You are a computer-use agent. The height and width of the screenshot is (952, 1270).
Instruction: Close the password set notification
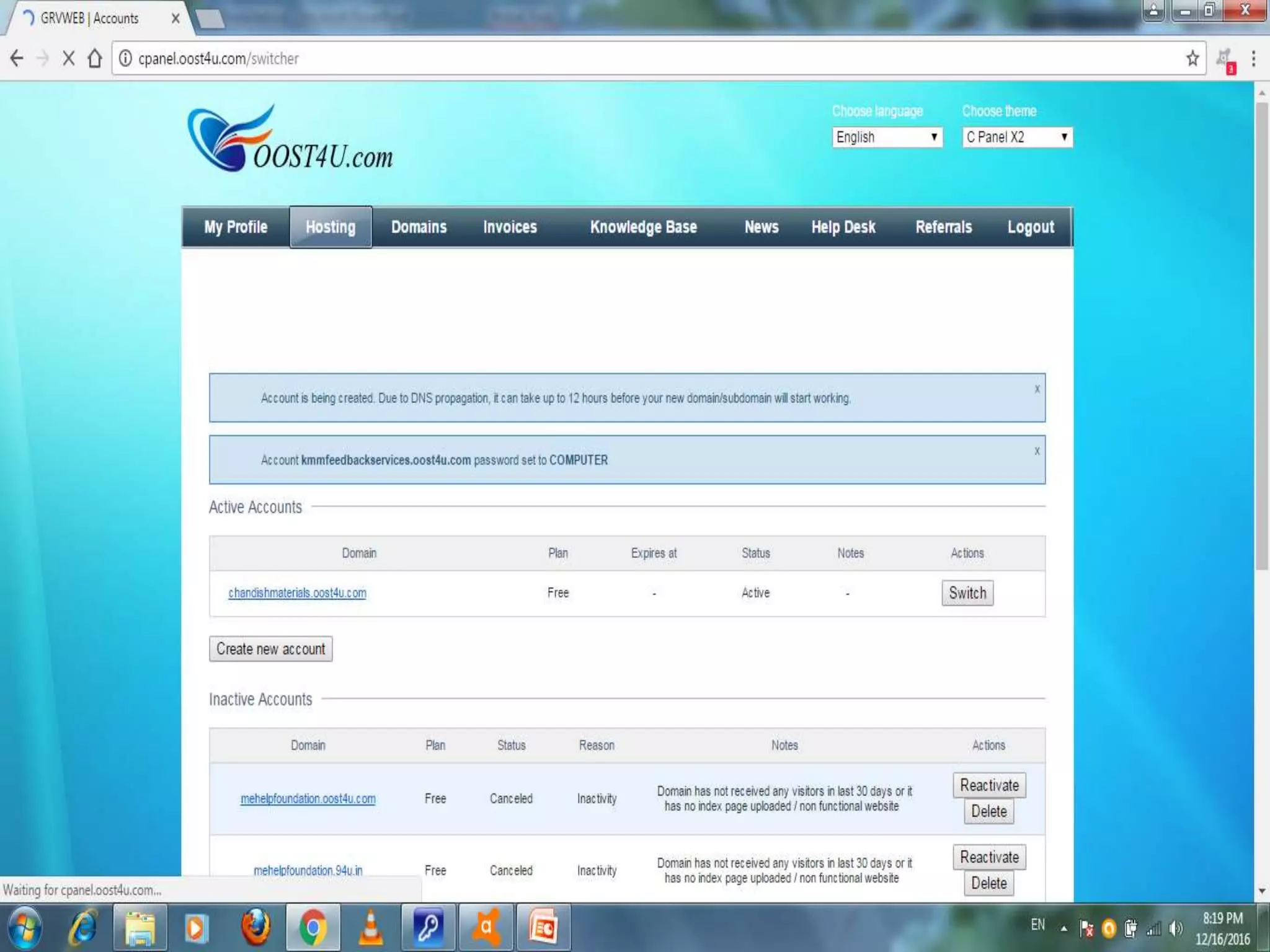[x=1037, y=451]
